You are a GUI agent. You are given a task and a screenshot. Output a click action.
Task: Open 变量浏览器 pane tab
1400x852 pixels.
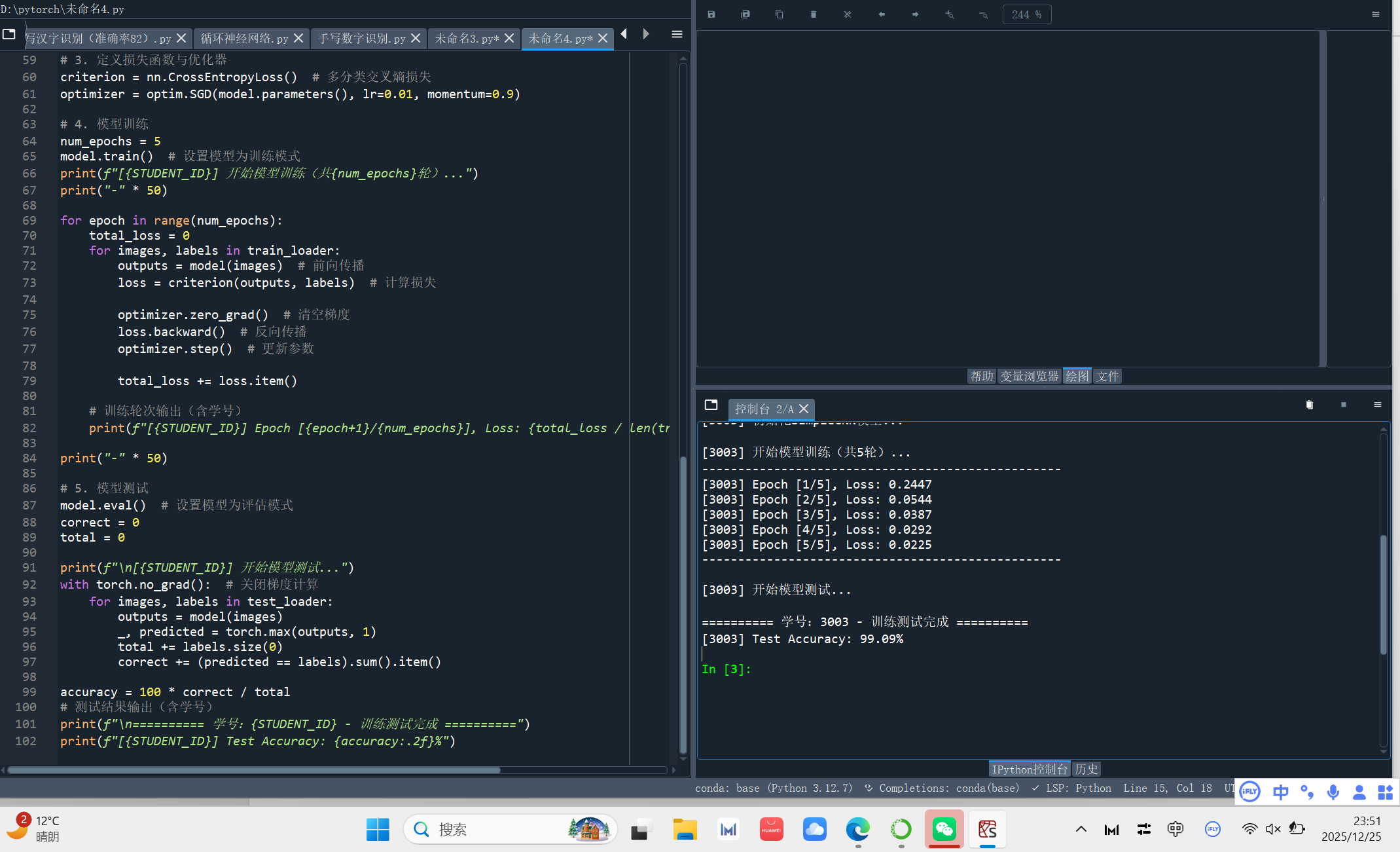point(1030,376)
